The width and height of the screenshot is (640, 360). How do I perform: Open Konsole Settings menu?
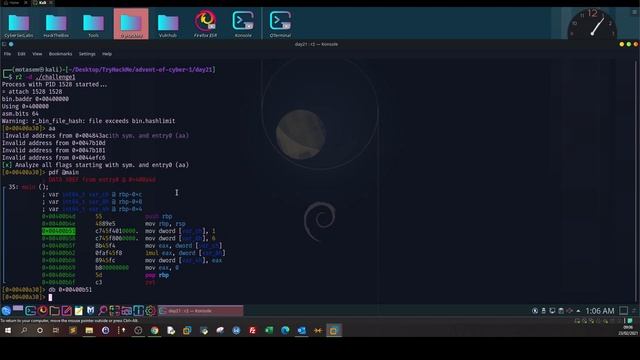pyautogui.click(x=87, y=54)
